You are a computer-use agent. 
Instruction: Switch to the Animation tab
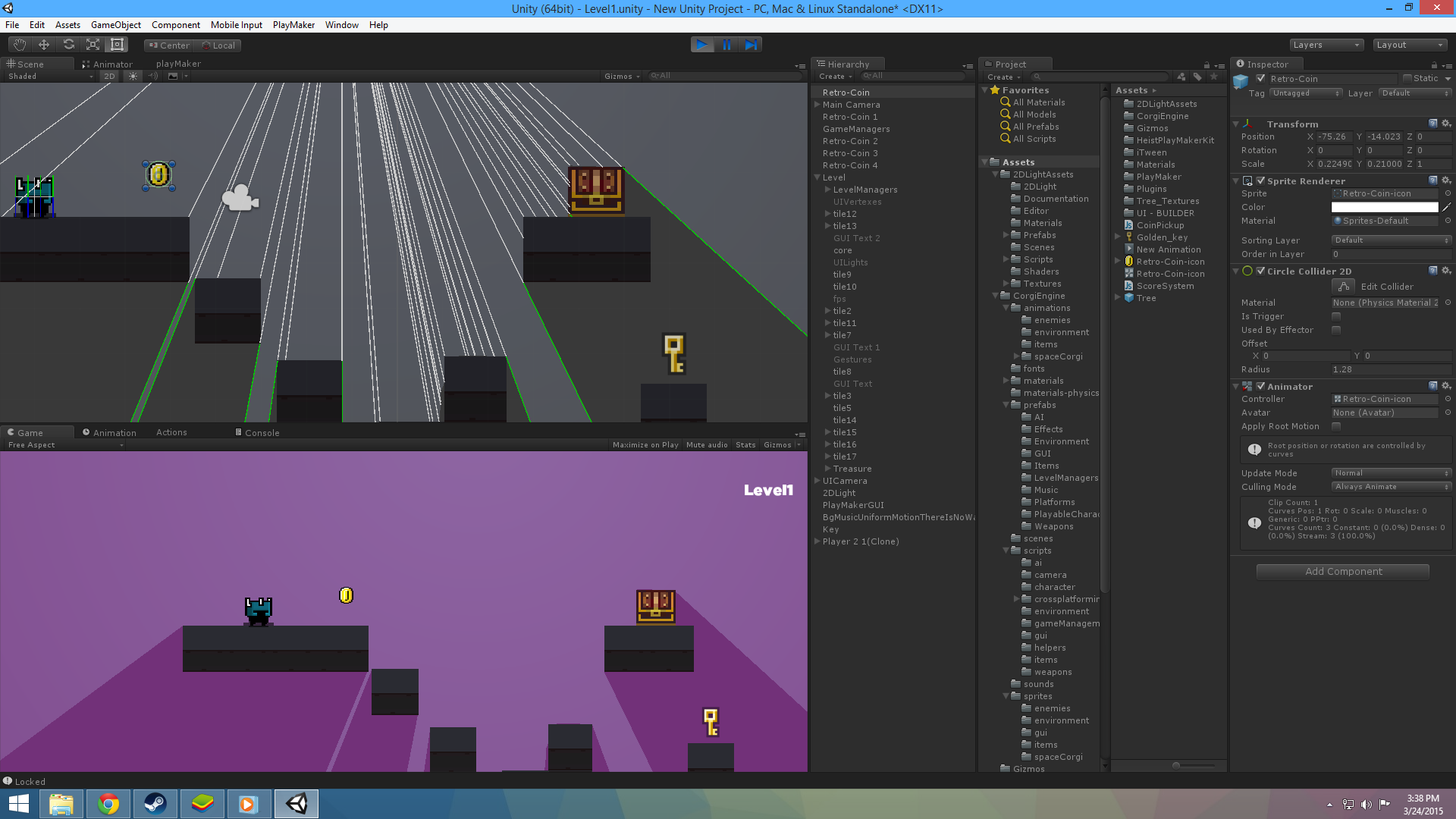coord(109,432)
